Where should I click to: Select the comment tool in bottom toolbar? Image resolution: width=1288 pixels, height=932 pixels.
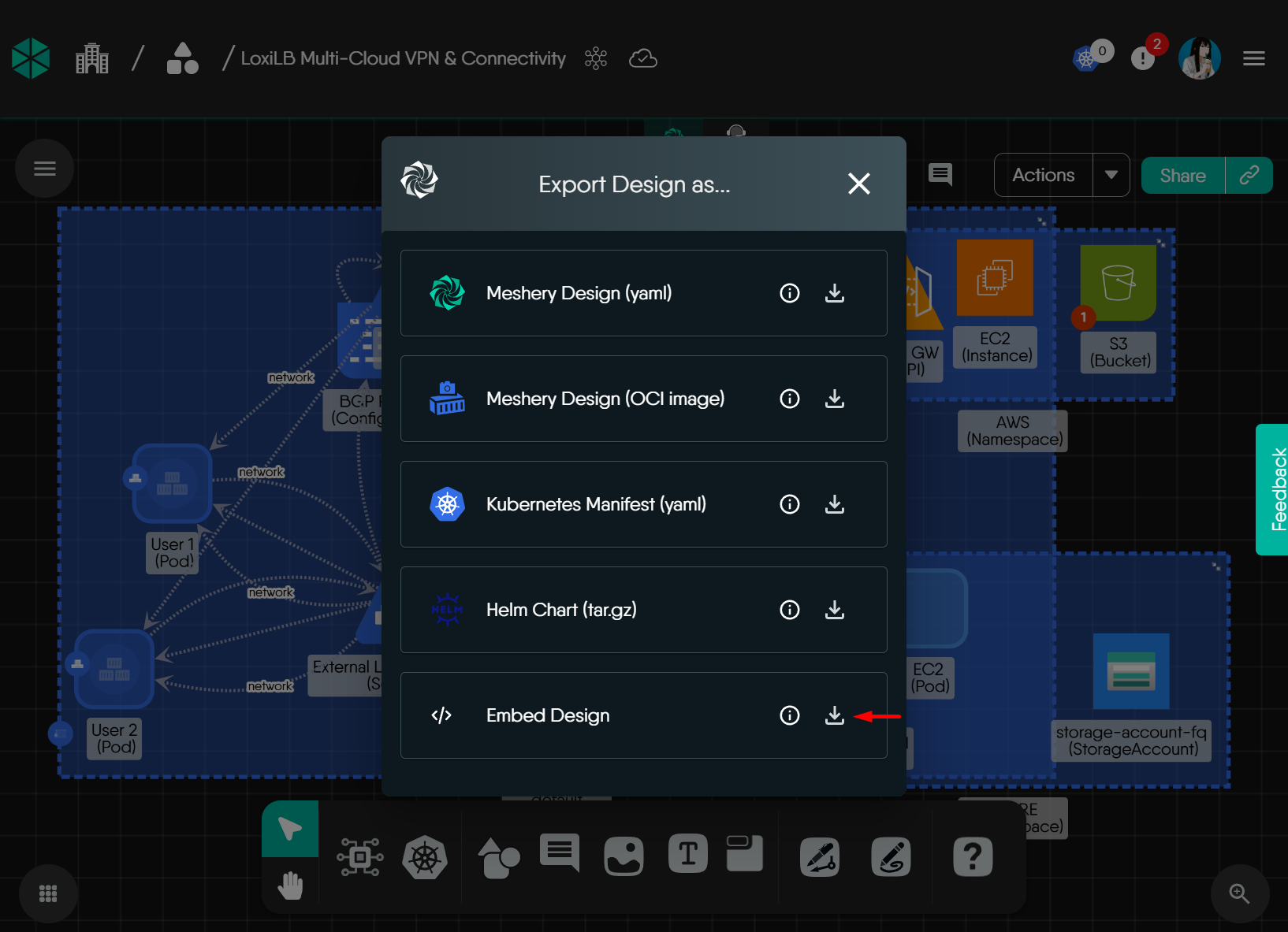click(560, 852)
